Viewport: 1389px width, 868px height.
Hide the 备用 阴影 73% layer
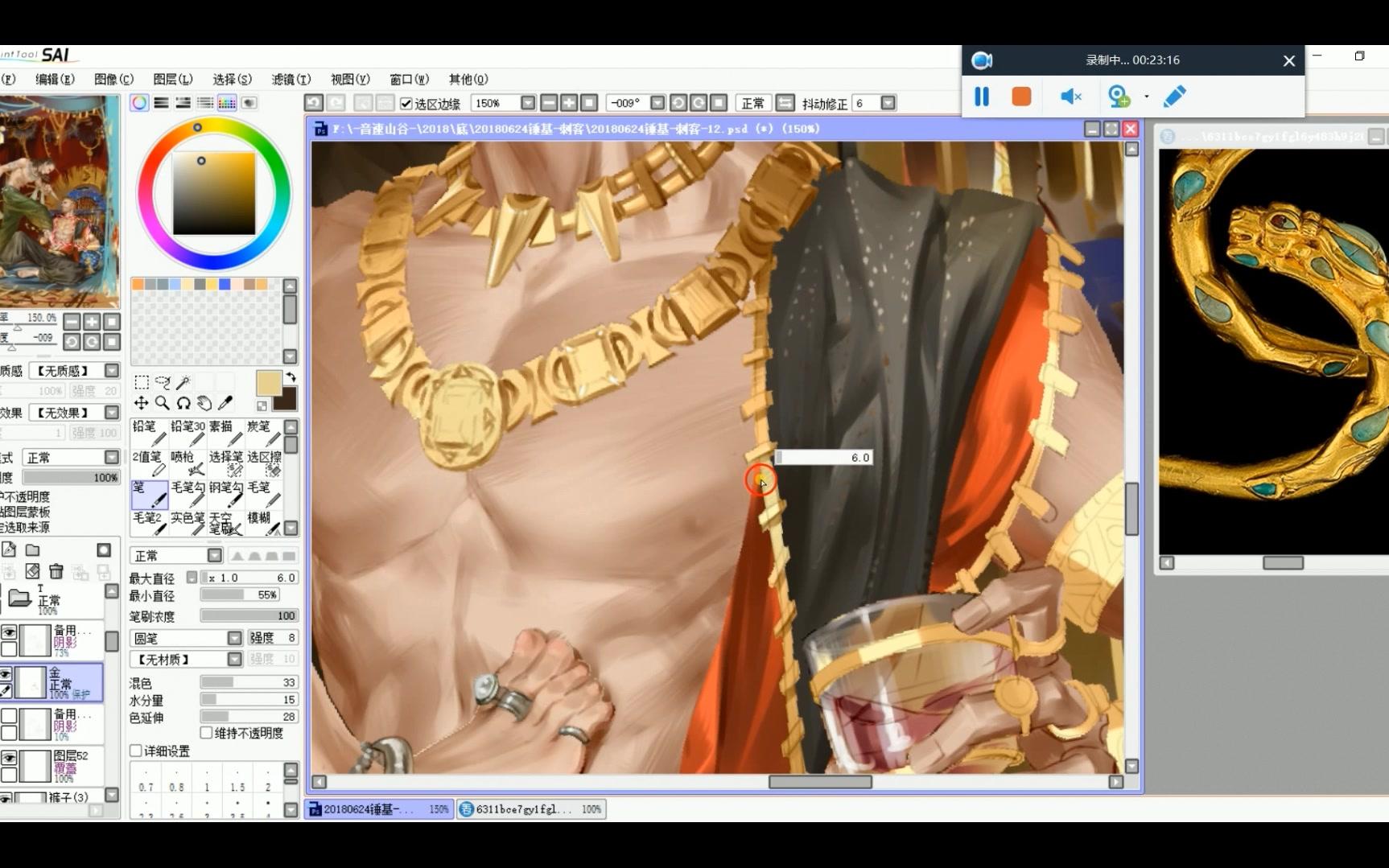[x=9, y=632]
